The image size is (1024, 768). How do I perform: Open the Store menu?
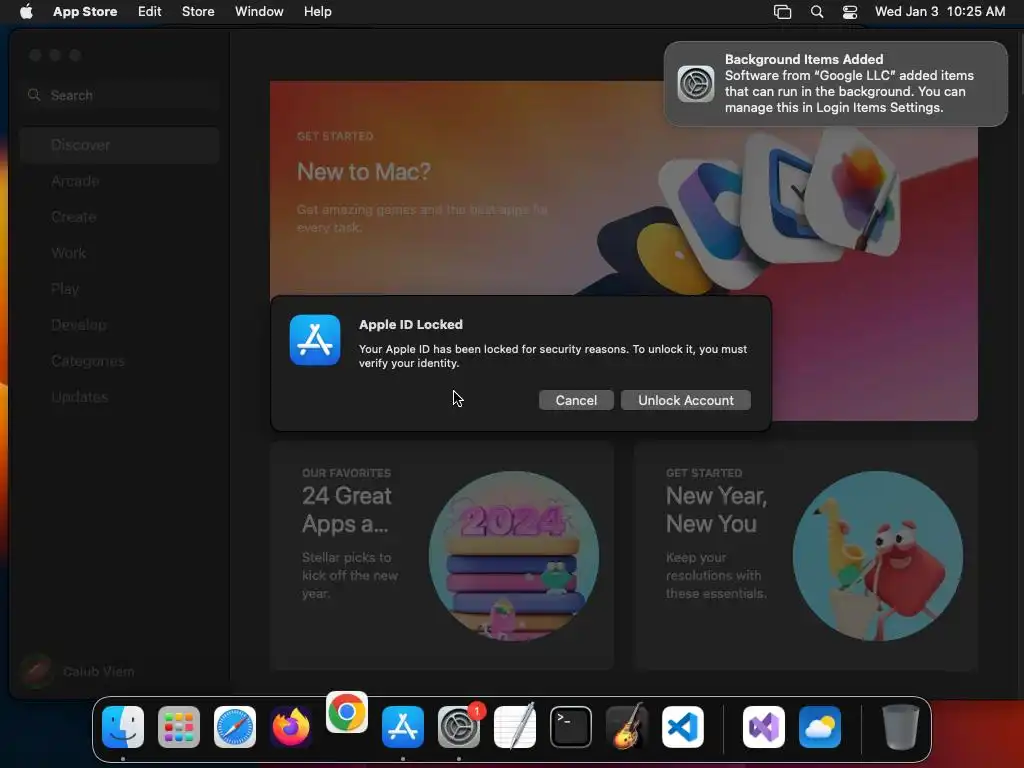point(198,12)
